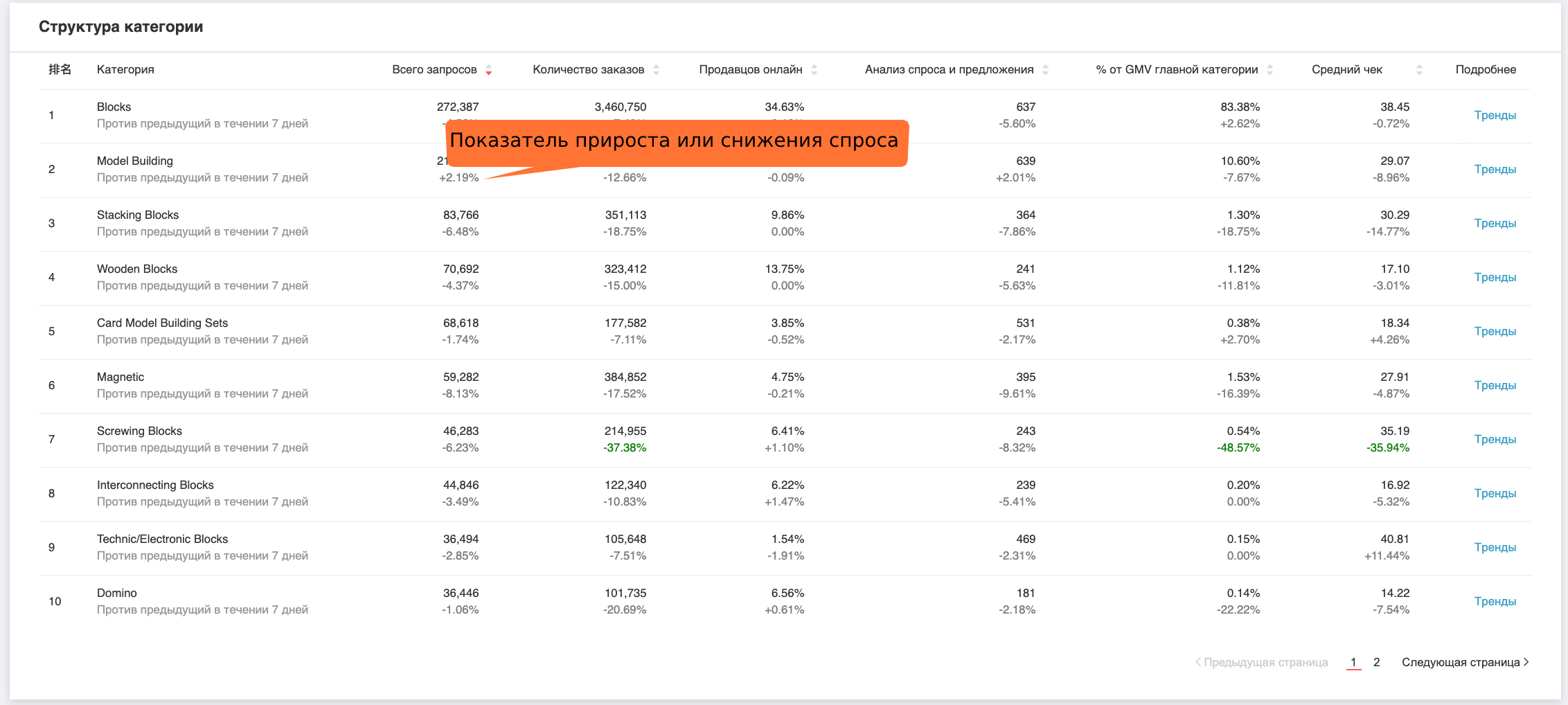This screenshot has width=1568, height=705.
Task: Select Card Model Building Sets category name
Action: (x=162, y=323)
